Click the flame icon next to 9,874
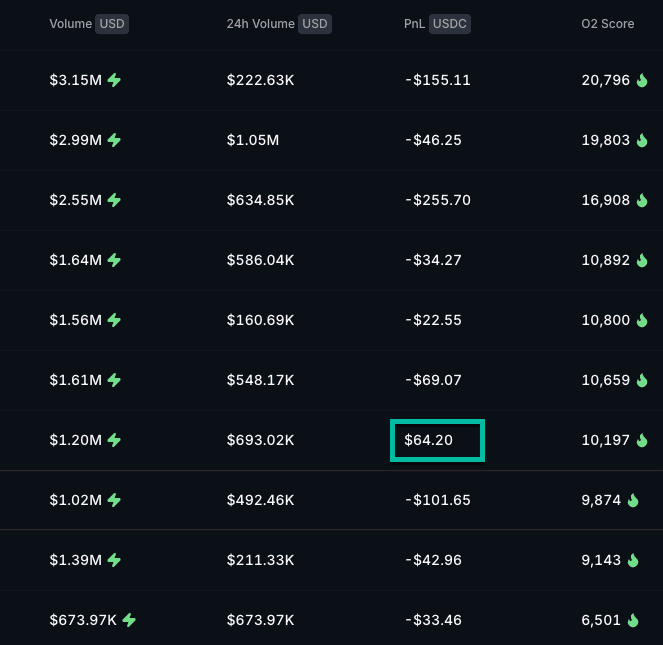This screenshot has width=663, height=645. tap(633, 500)
